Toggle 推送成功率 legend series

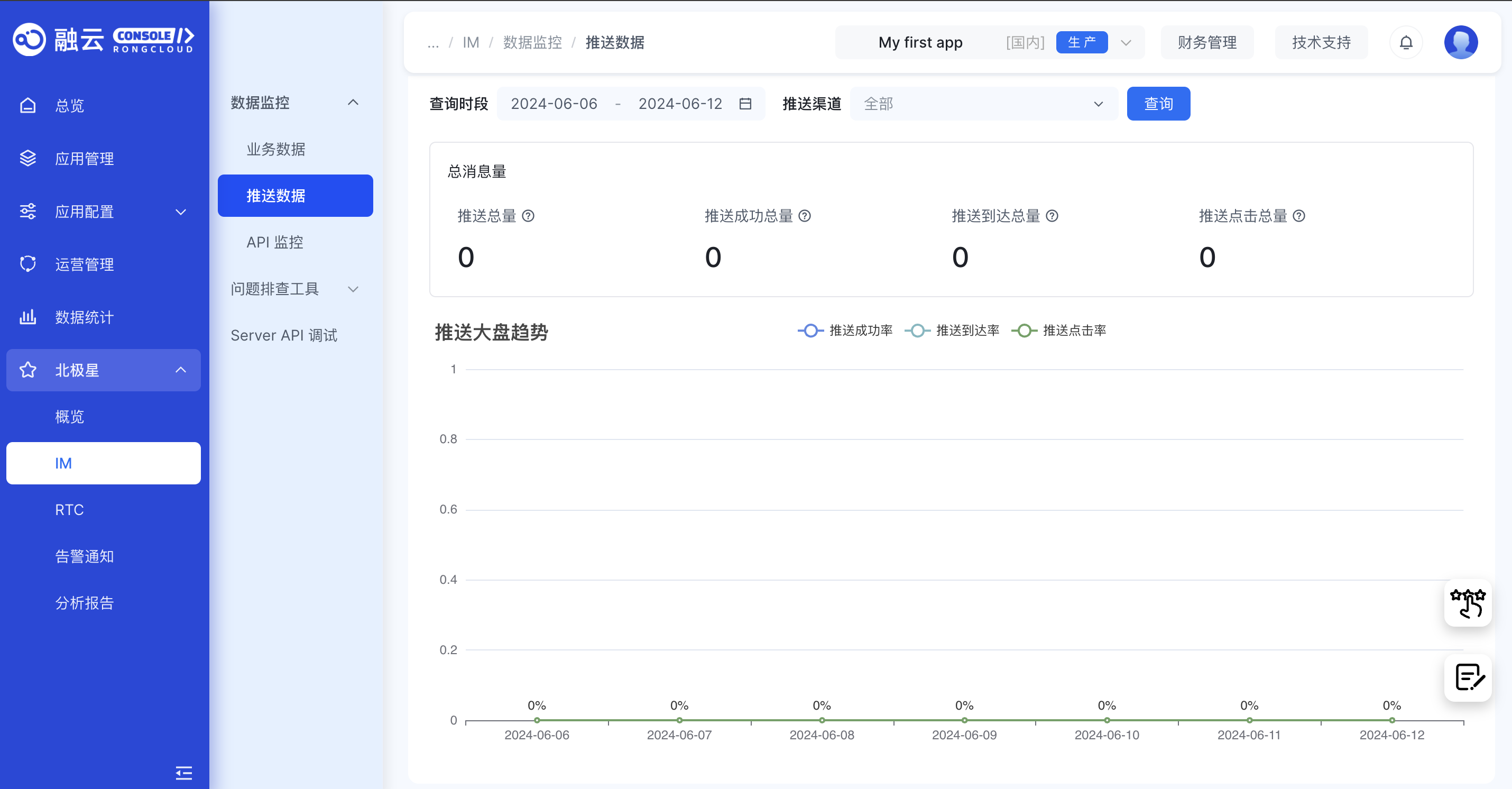pyautogui.click(x=845, y=331)
